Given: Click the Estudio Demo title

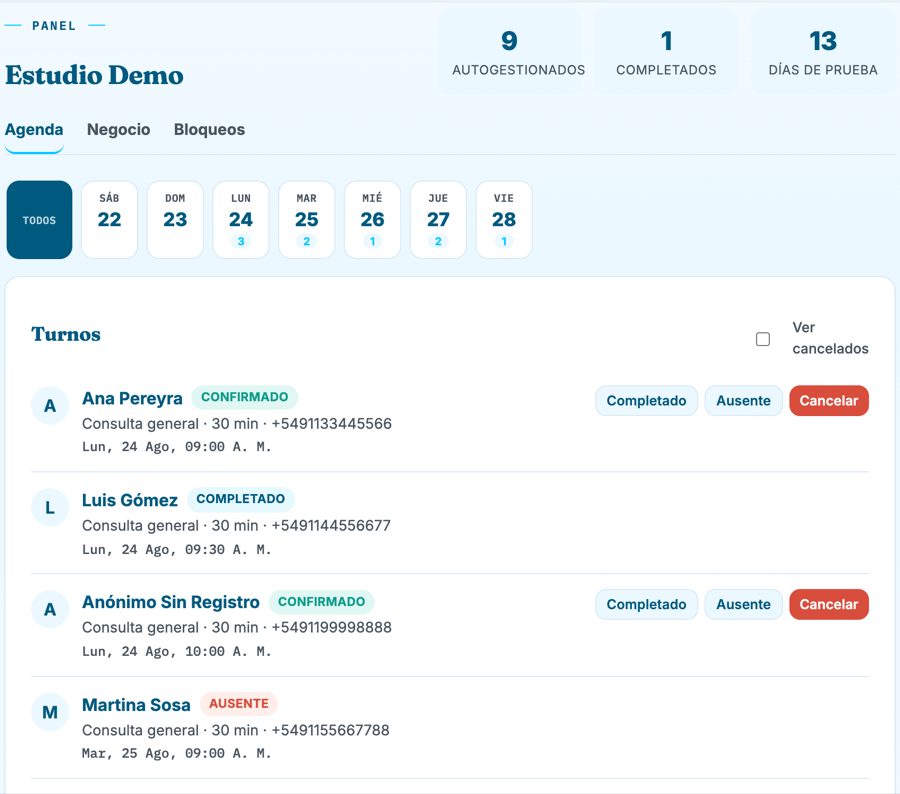Looking at the screenshot, I should [x=95, y=75].
